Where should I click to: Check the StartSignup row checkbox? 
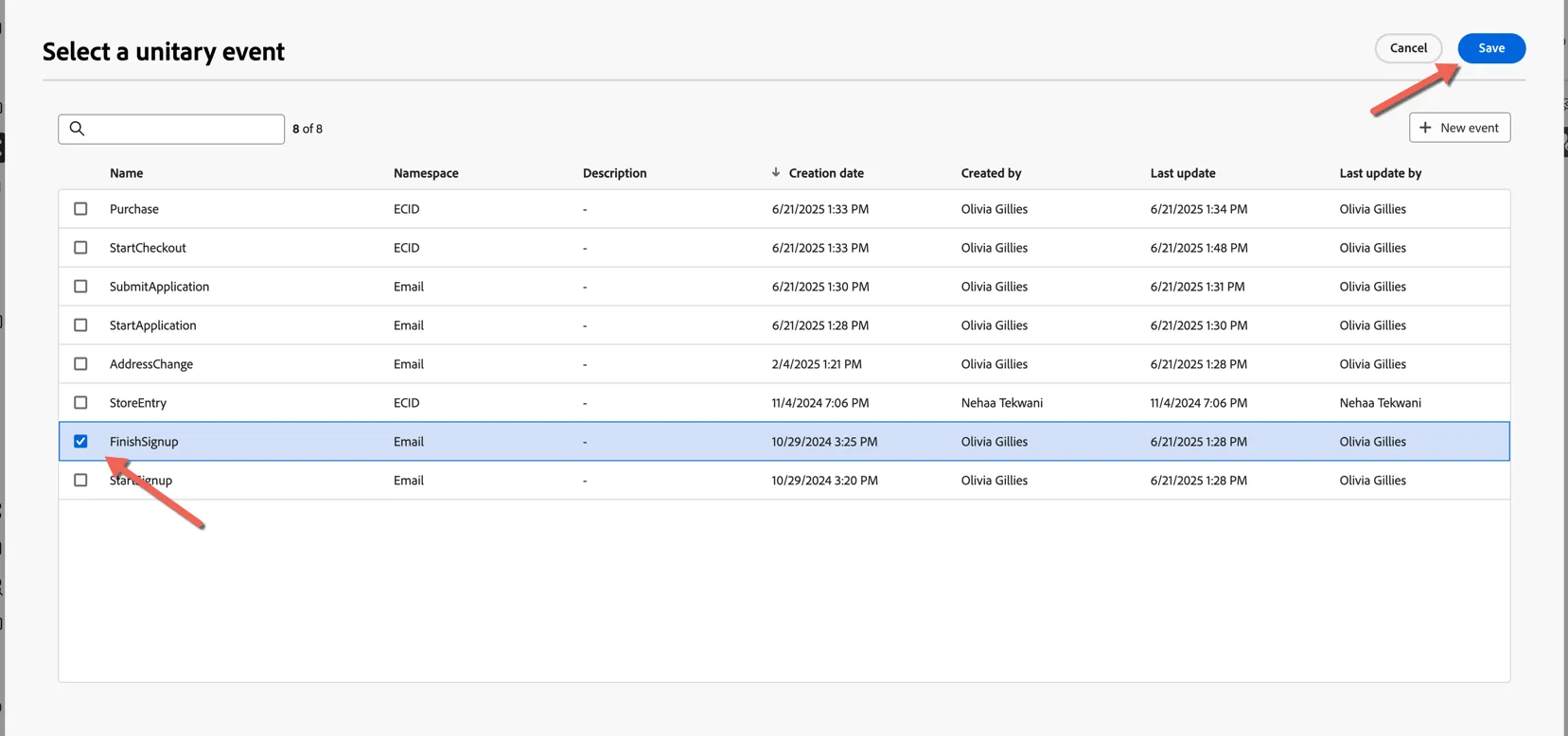(x=80, y=481)
